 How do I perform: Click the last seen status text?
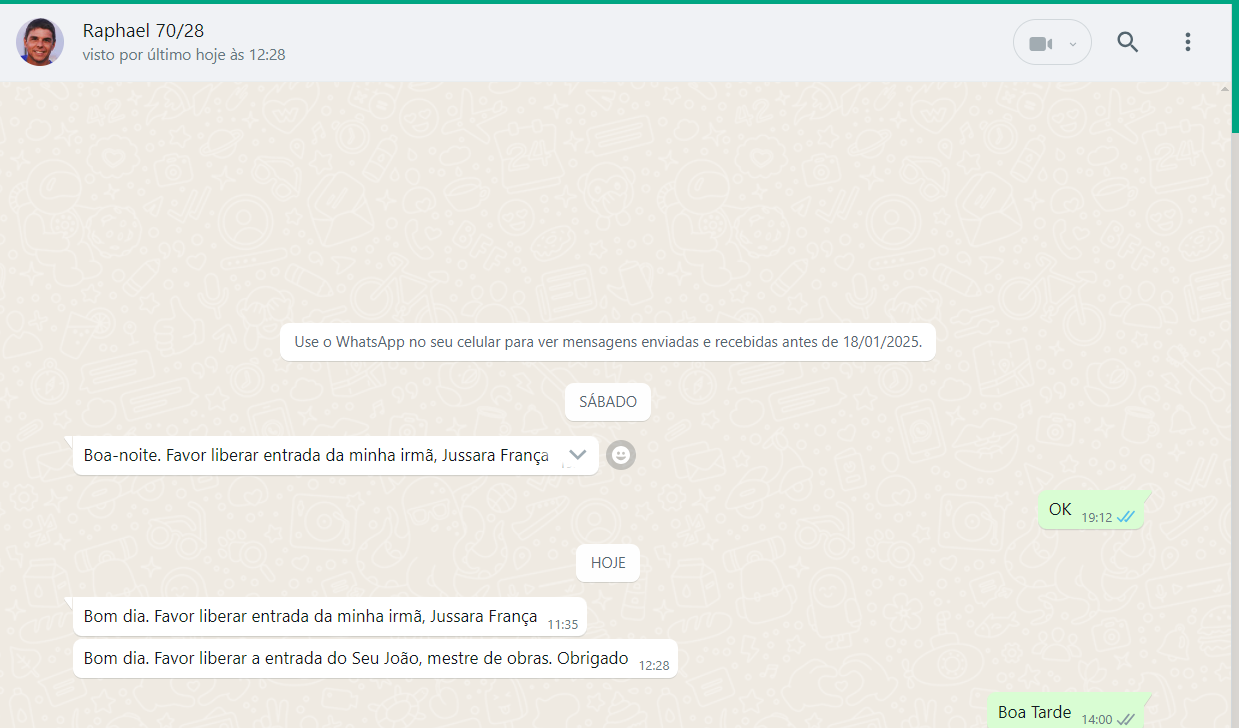pyautogui.click(x=184, y=55)
